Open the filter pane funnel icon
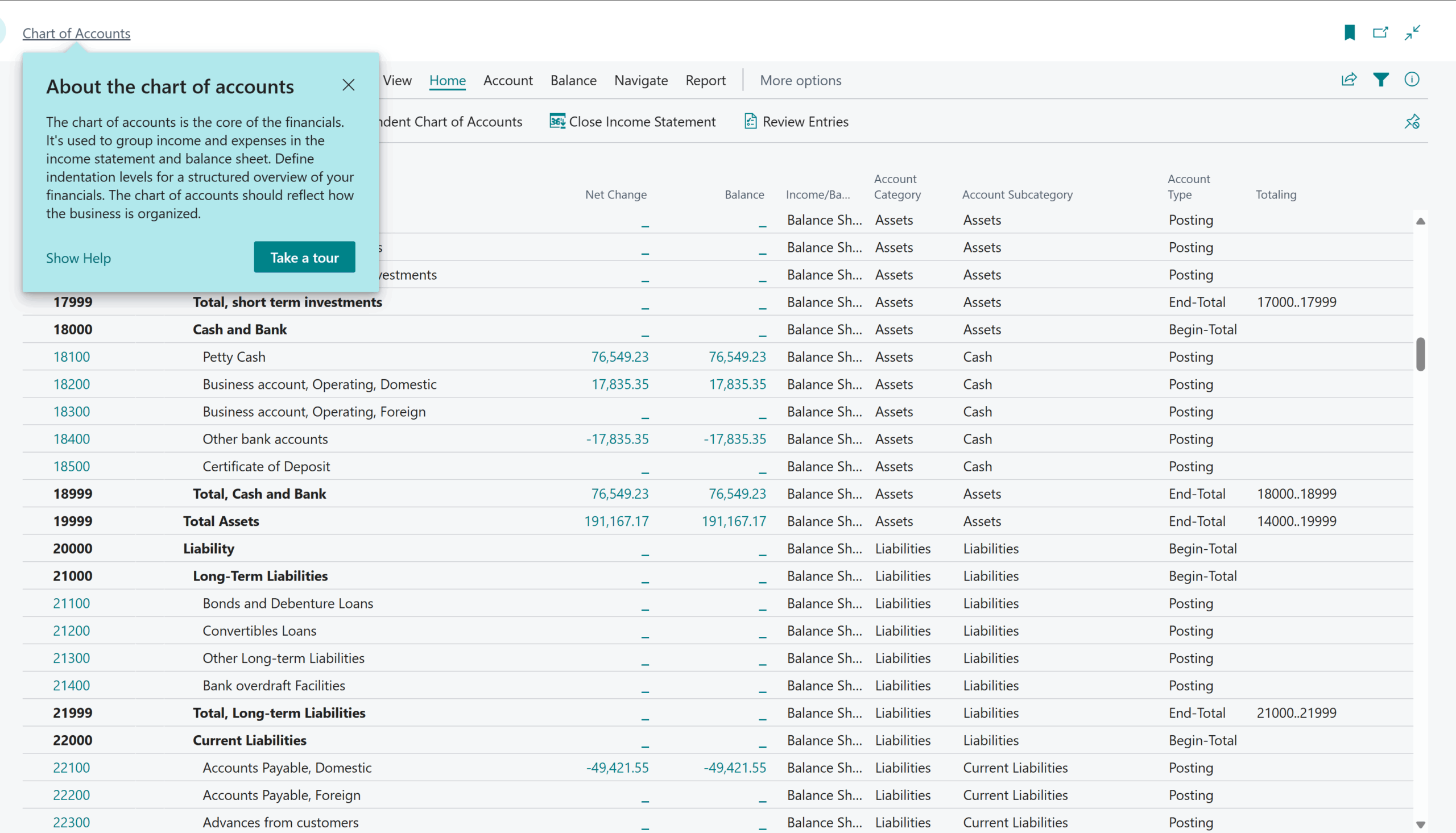The width and height of the screenshot is (1456, 833). (1381, 80)
